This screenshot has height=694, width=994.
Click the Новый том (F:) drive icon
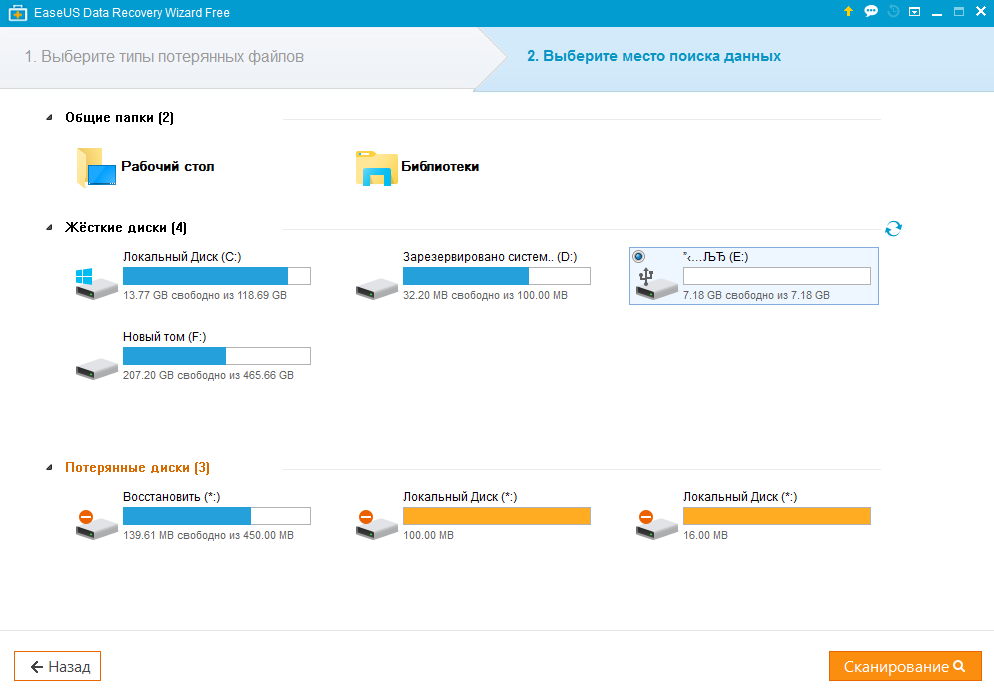96,368
